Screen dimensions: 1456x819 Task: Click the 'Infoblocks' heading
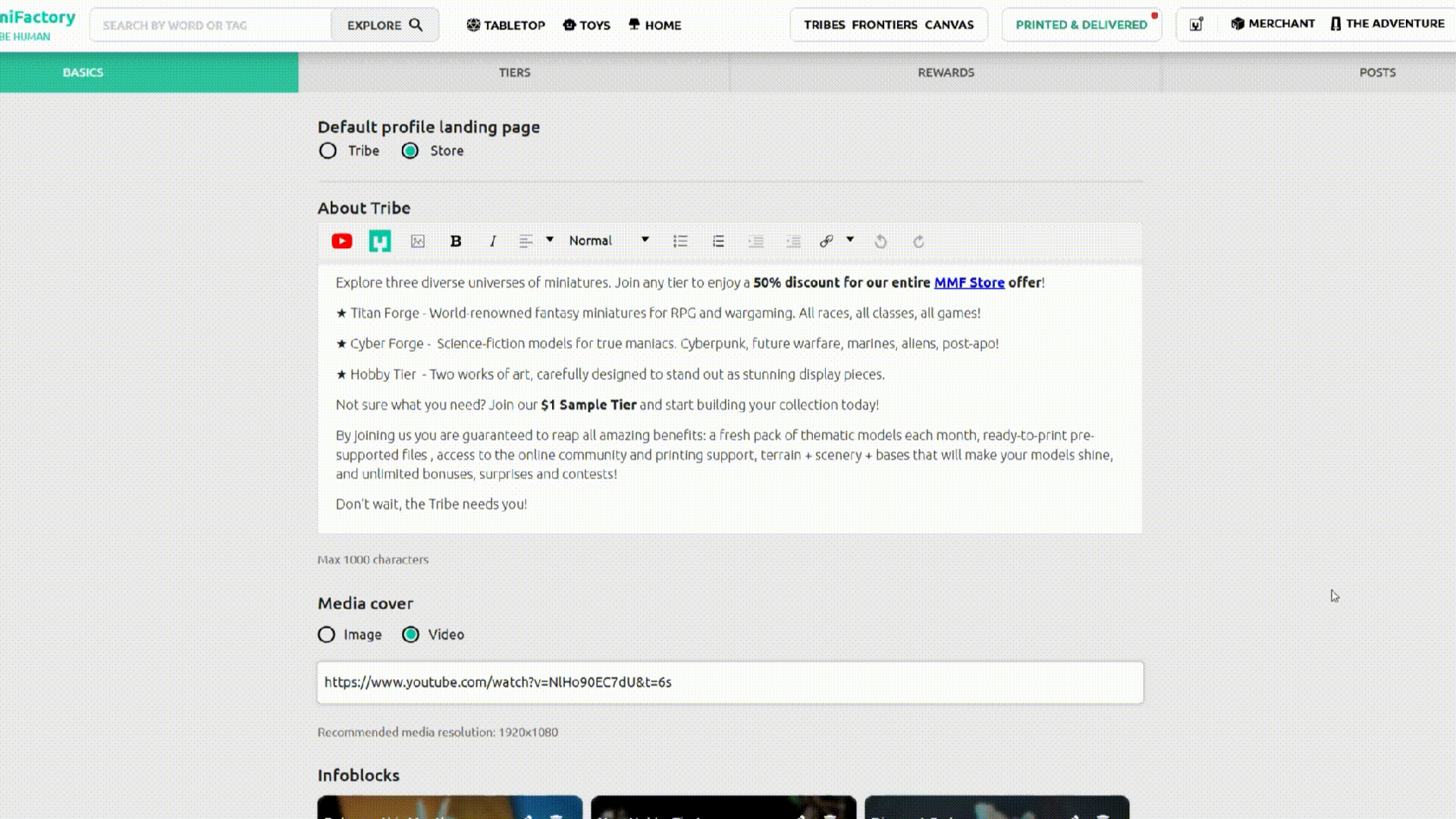pyautogui.click(x=359, y=775)
